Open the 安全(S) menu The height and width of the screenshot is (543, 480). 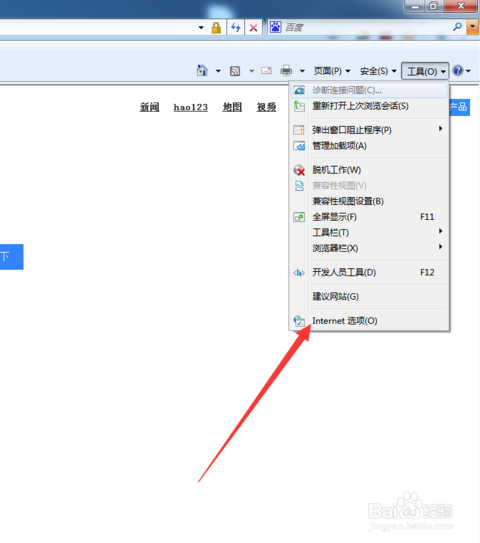pos(378,71)
